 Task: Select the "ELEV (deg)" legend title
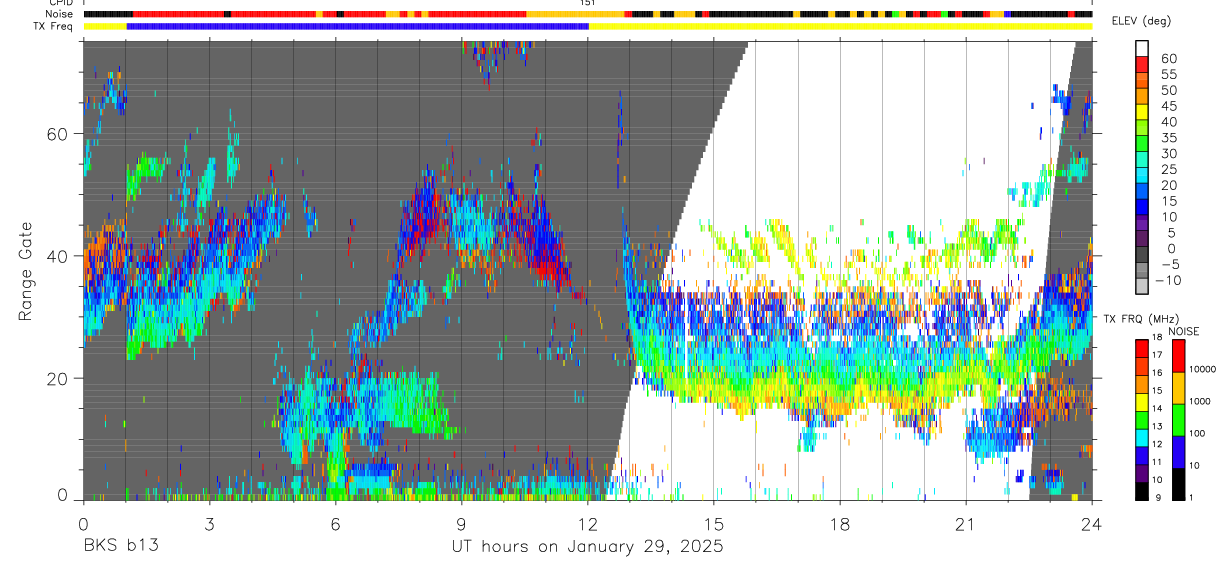click(1141, 21)
